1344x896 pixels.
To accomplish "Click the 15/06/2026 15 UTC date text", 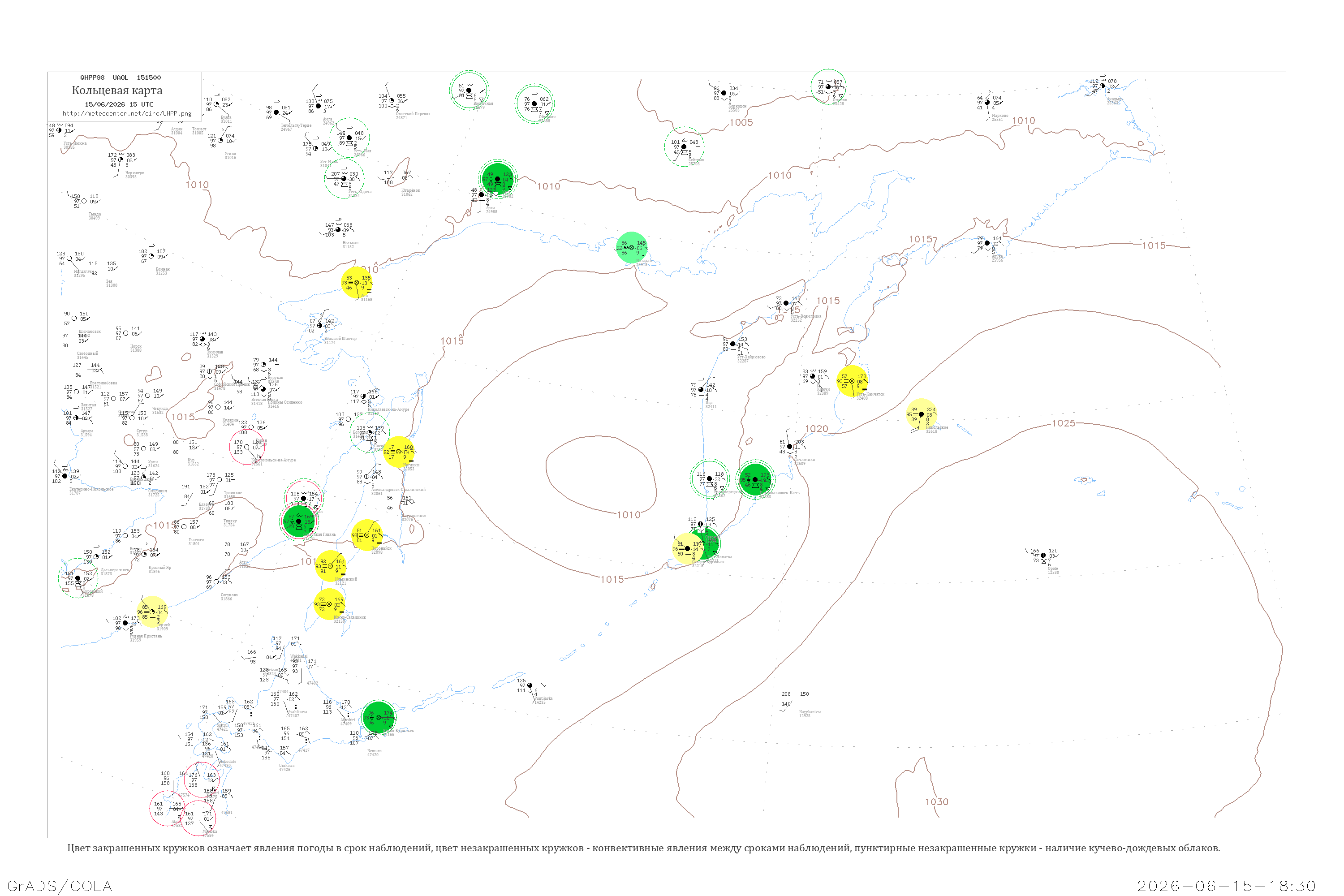I will (x=119, y=104).
